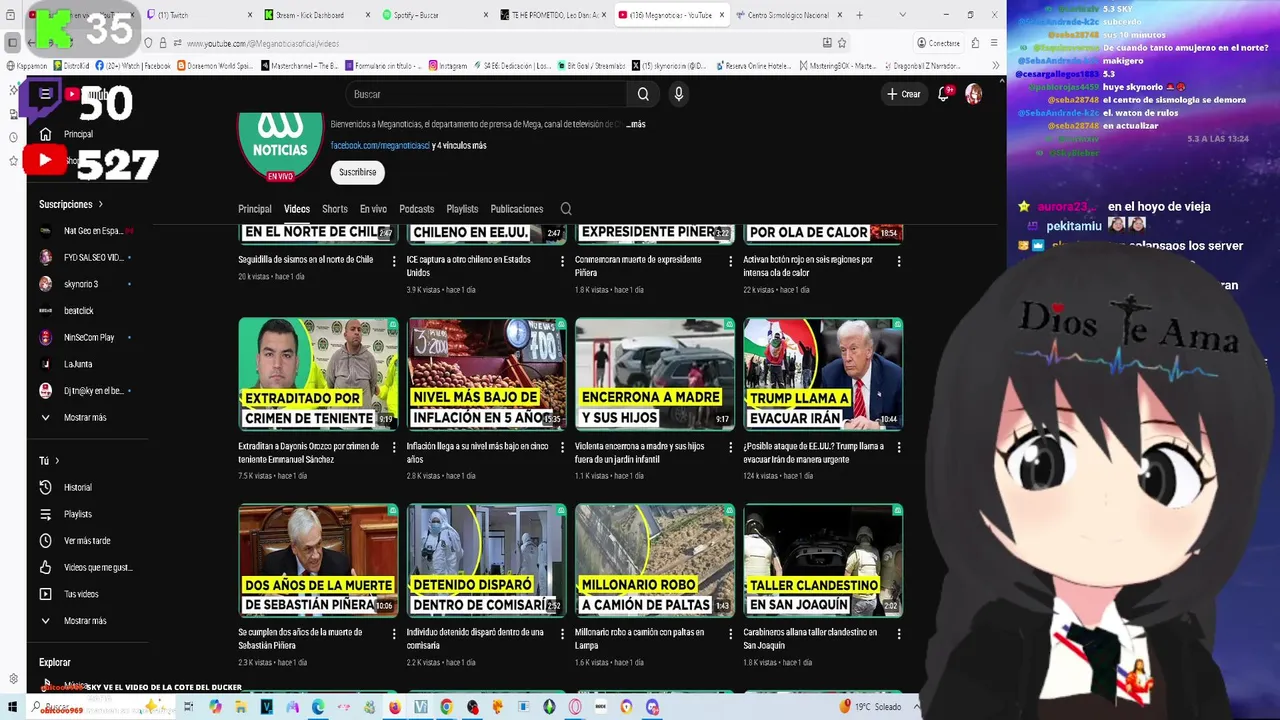1280x720 pixels.
Task: Open Dos años de la muerte de Piñera thumbnail
Action: 318,560
